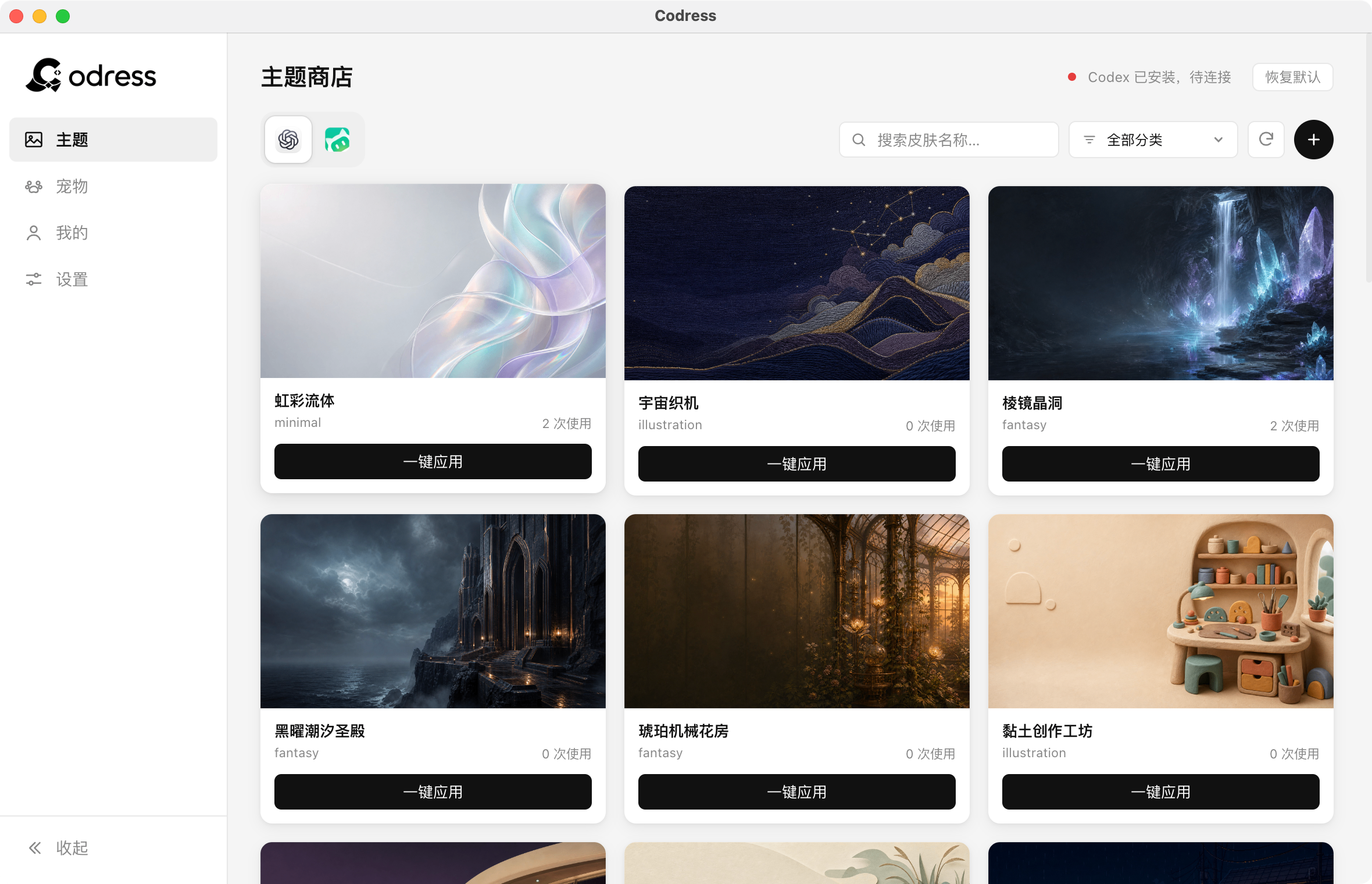The height and width of the screenshot is (884, 1372).
Task: Click the vertical scrollbar on right edge
Action: click(1369, 157)
